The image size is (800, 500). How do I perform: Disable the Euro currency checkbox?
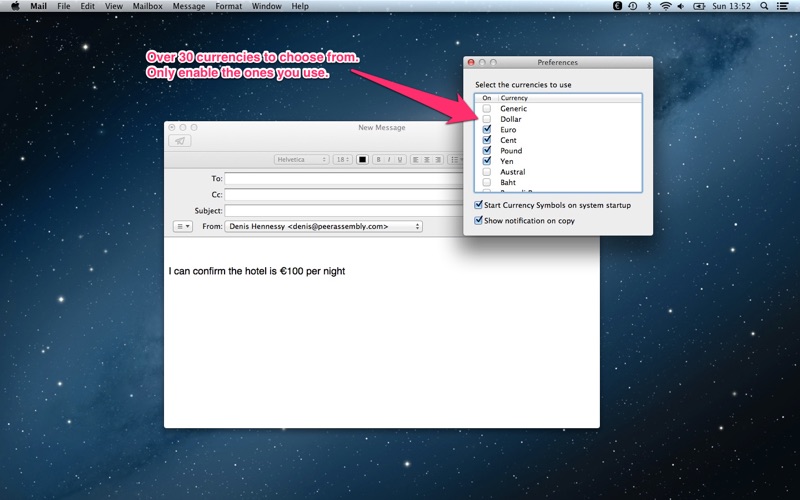[x=487, y=129]
